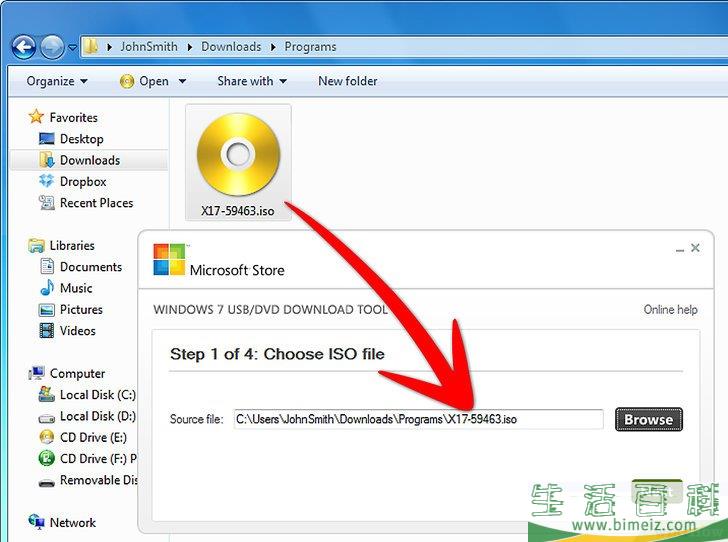Click the Local Disk (C:) drive icon
Viewport: 728px width, 542px height.
(x=46, y=394)
